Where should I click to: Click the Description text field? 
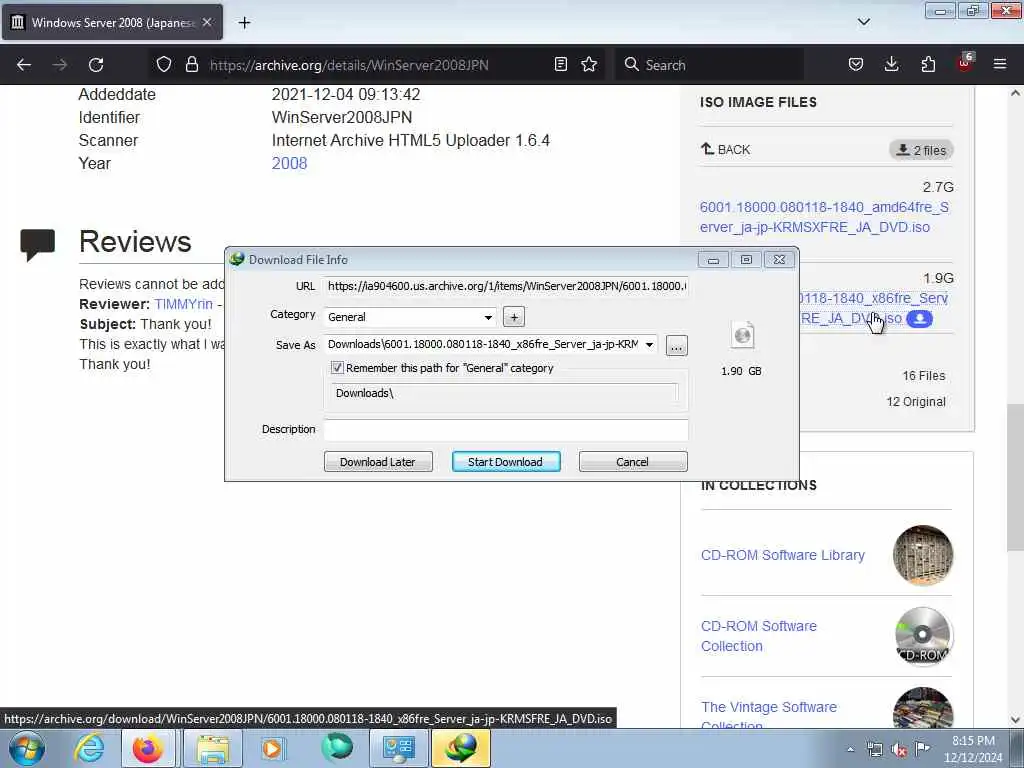(x=506, y=429)
